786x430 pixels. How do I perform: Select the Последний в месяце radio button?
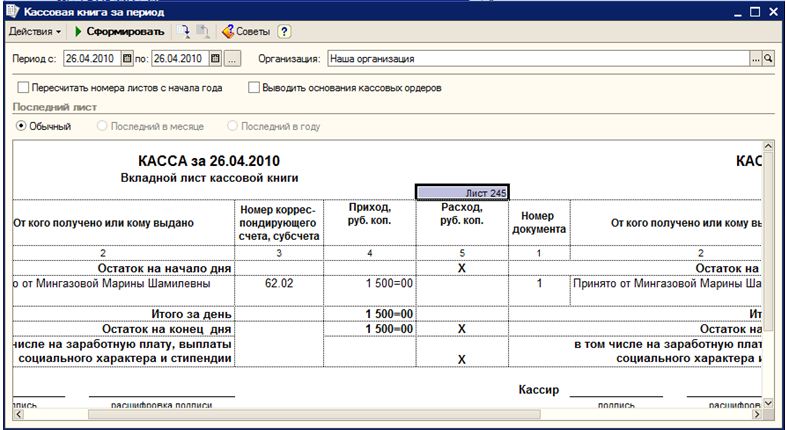[102, 126]
